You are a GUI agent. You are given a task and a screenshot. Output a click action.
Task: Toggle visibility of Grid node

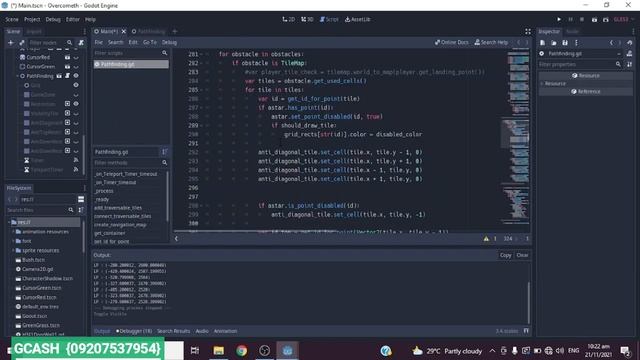click(x=76, y=85)
